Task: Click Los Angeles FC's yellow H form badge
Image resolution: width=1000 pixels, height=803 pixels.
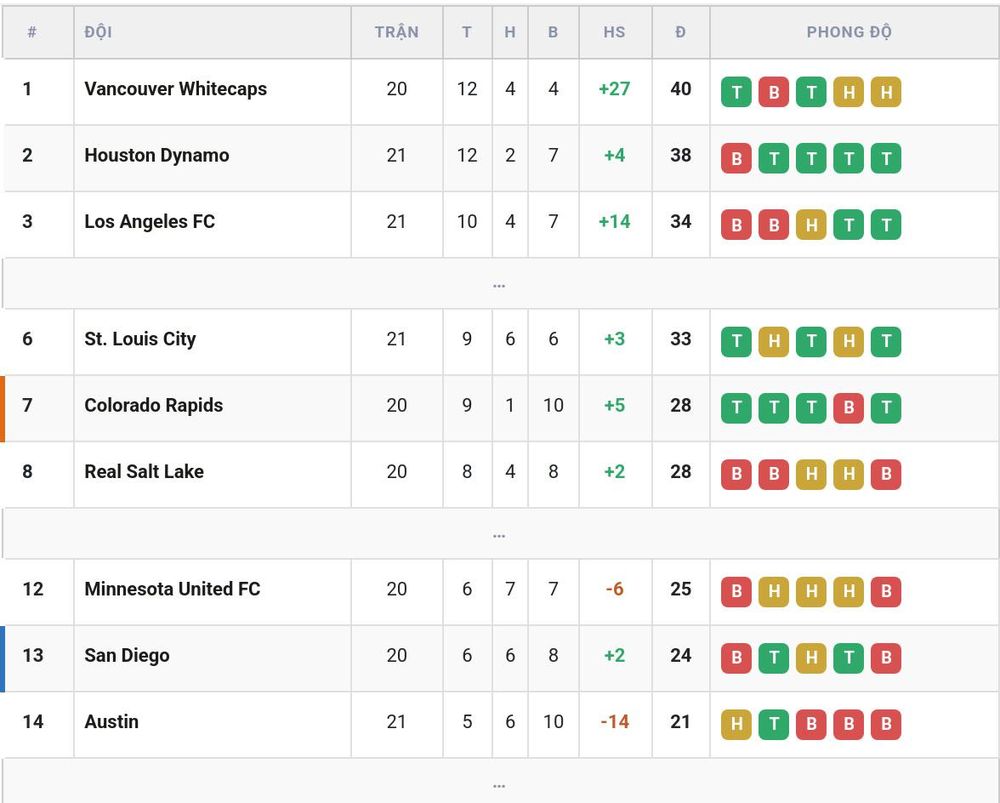Action: [x=811, y=225]
